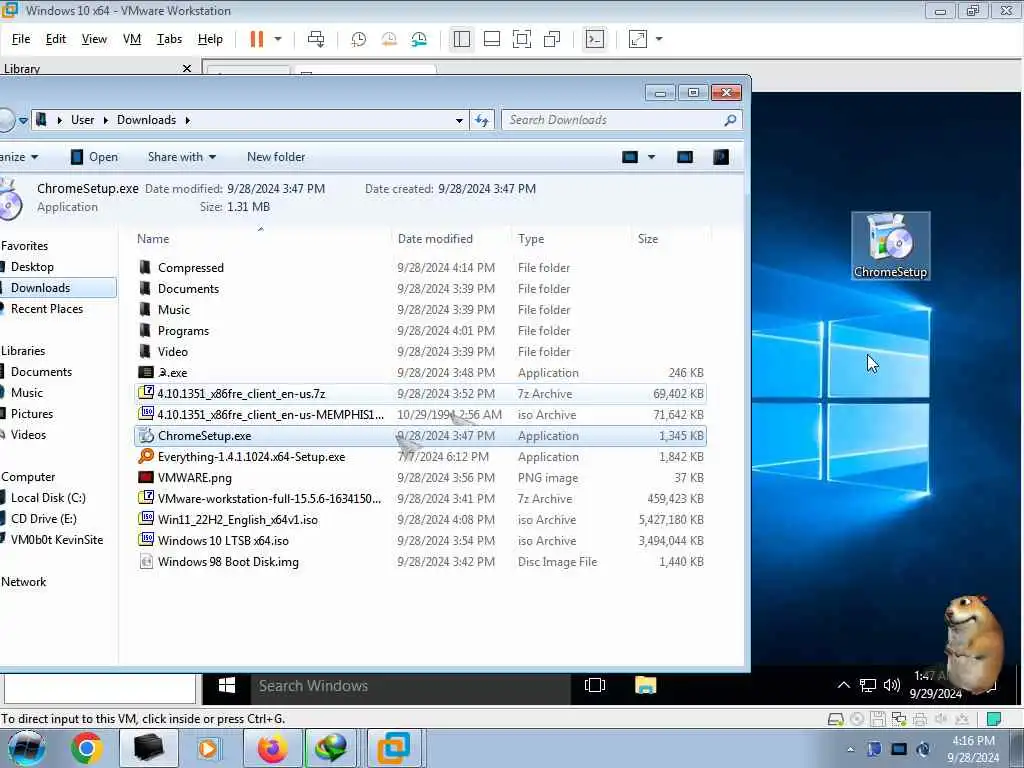Select the Programs folder
The width and height of the screenshot is (1024, 768).
pos(420,330)
